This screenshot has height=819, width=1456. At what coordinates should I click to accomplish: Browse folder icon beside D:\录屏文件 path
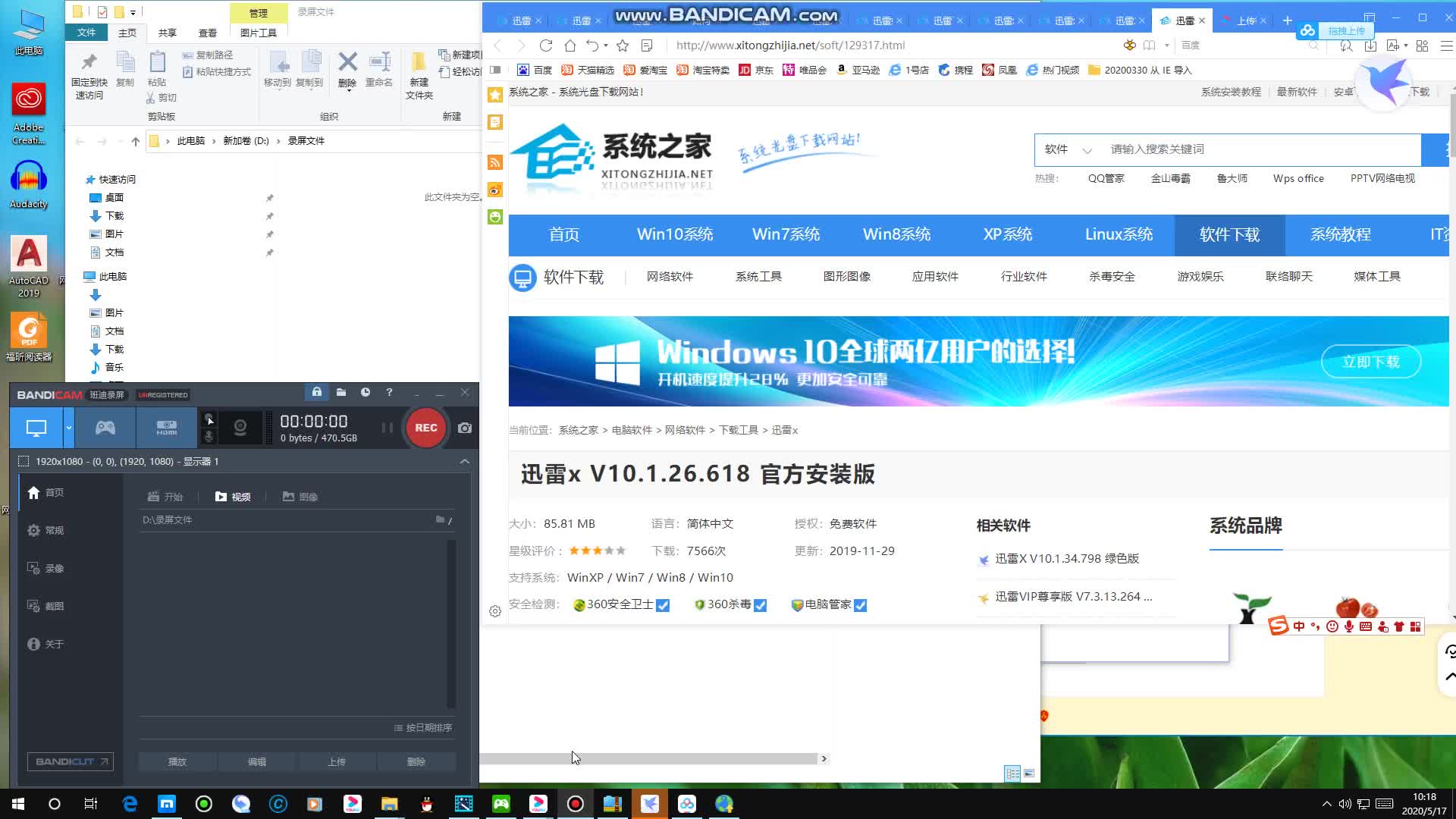pos(440,519)
